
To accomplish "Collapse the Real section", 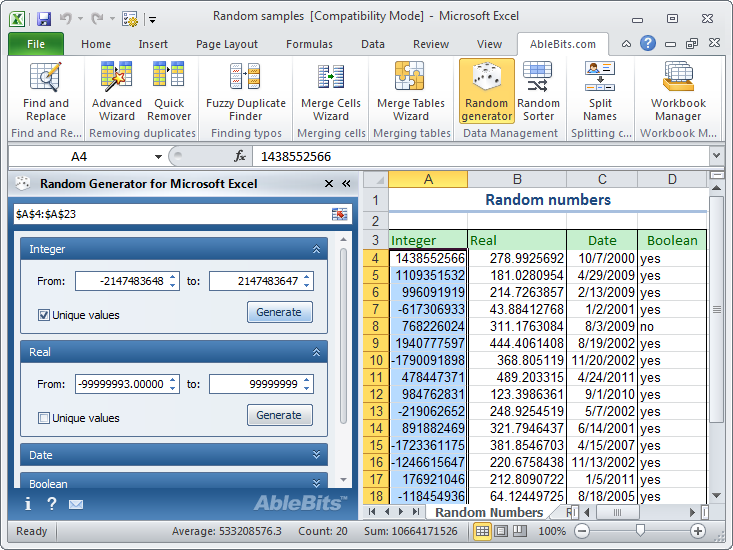I will (x=316, y=352).
